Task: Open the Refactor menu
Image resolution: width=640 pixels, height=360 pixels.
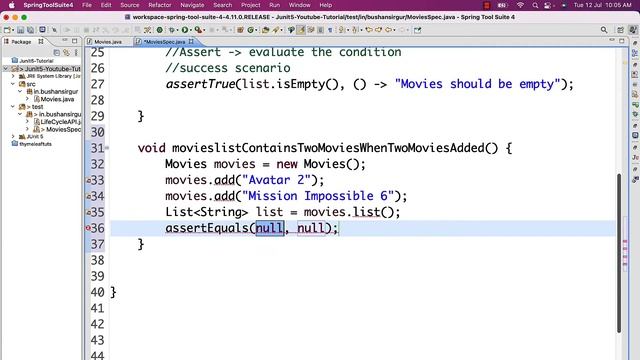Action: tap(160, 5)
